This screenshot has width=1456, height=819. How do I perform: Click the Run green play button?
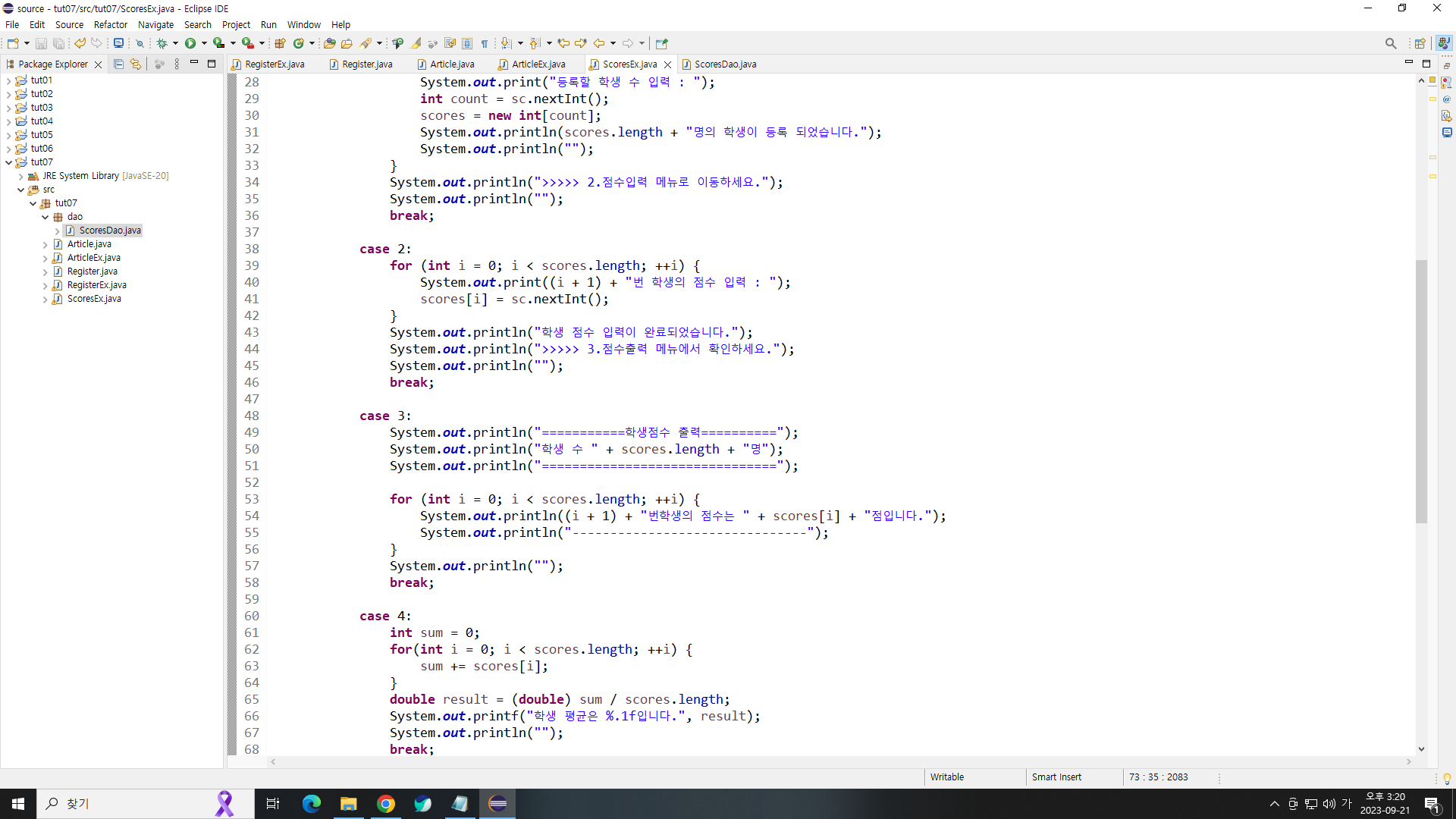(x=190, y=43)
